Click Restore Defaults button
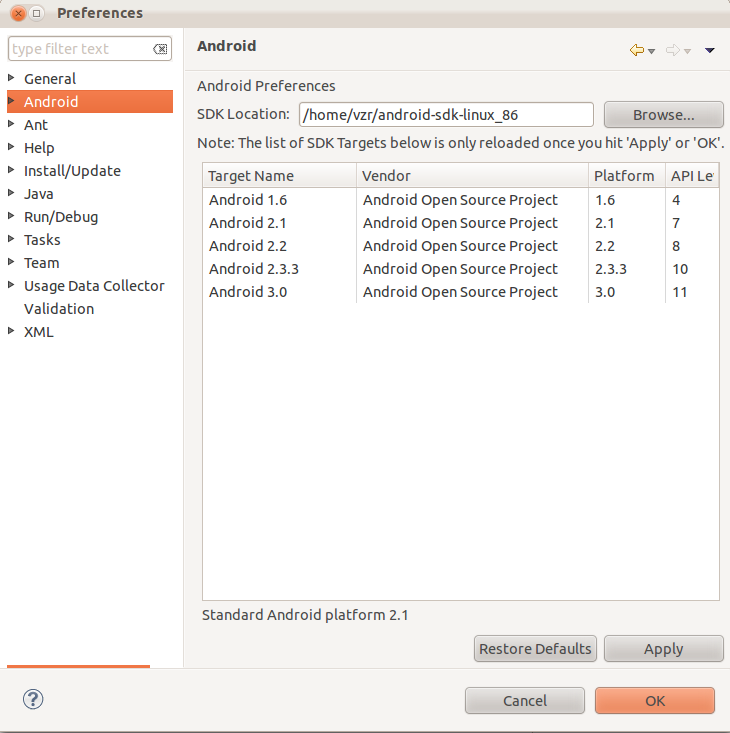 [x=535, y=648]
